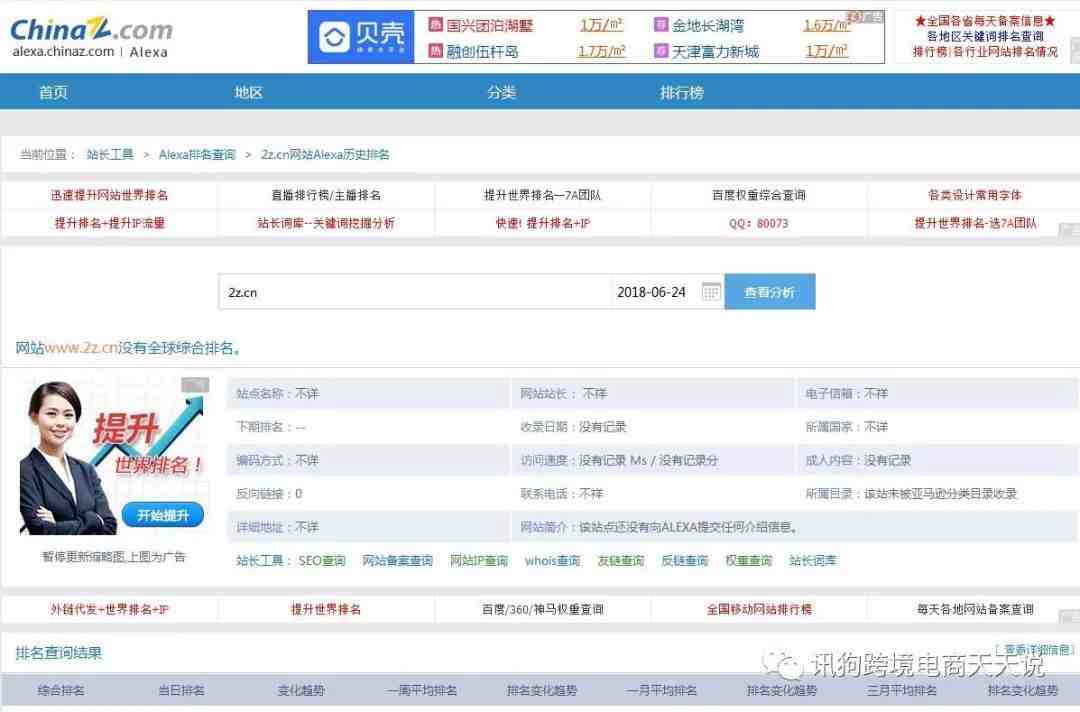Click the 开始提升 ad button
Image resolution: width=1080 pixels, height=712 pixels.
pos(163,515)
